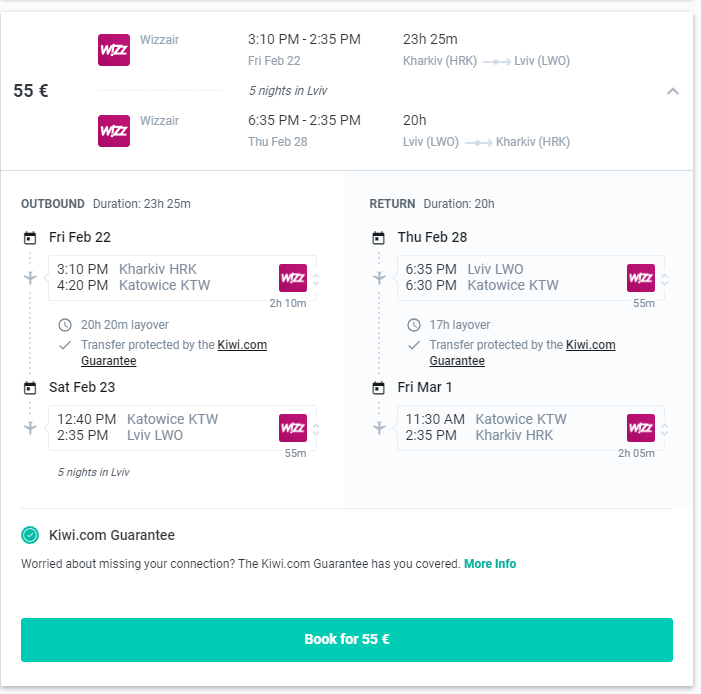Expand the 11:30 AM Katowice to Kharkiv segment

tap(665, 429)
